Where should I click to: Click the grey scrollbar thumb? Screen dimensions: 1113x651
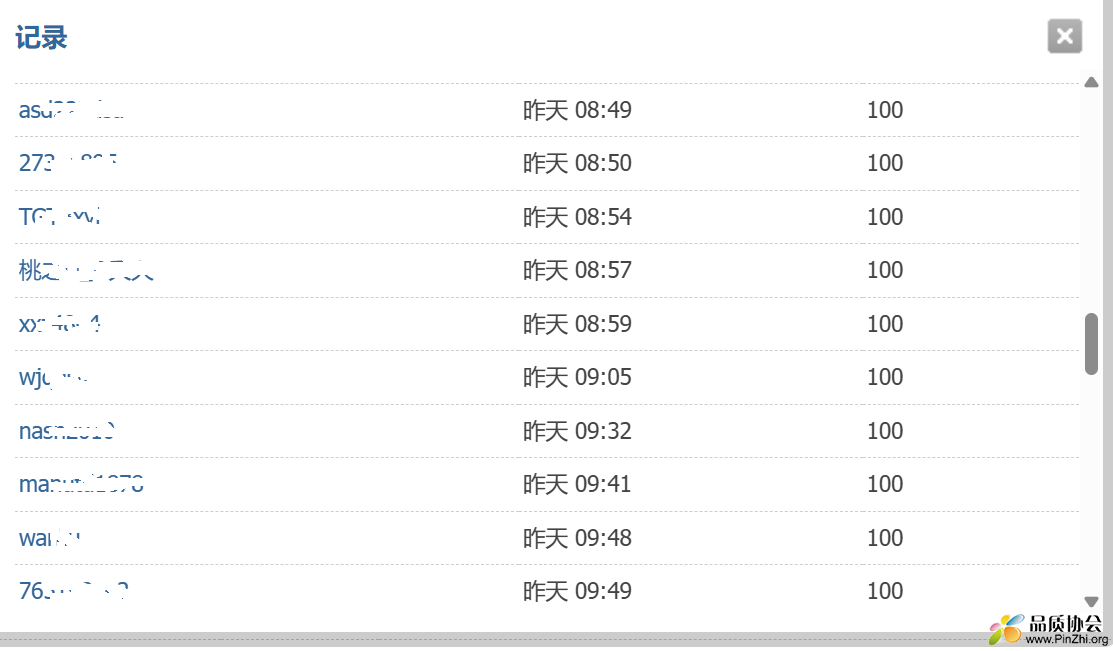point(1091,344)
